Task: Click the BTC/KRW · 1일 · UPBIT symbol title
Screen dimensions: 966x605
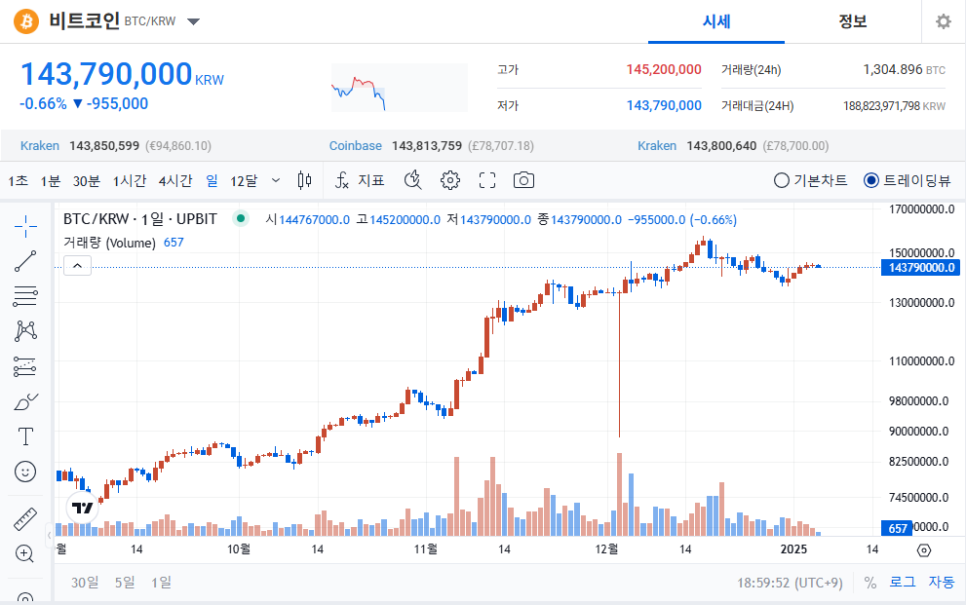Action: point(140,219)
